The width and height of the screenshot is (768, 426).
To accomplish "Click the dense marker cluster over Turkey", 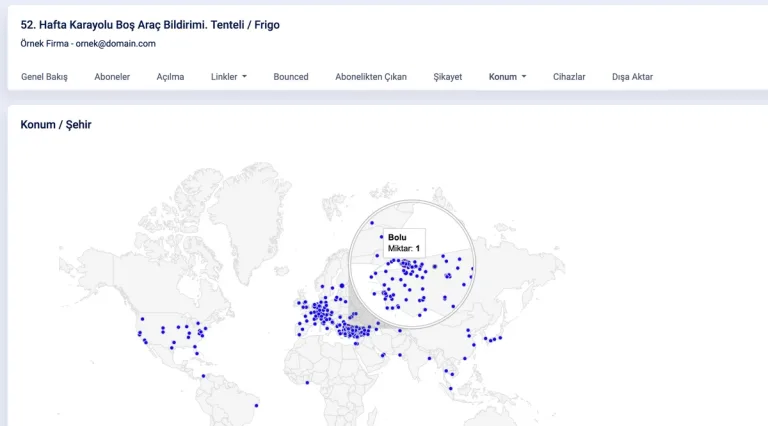I will pyautogui.click(x=353, y=331).
